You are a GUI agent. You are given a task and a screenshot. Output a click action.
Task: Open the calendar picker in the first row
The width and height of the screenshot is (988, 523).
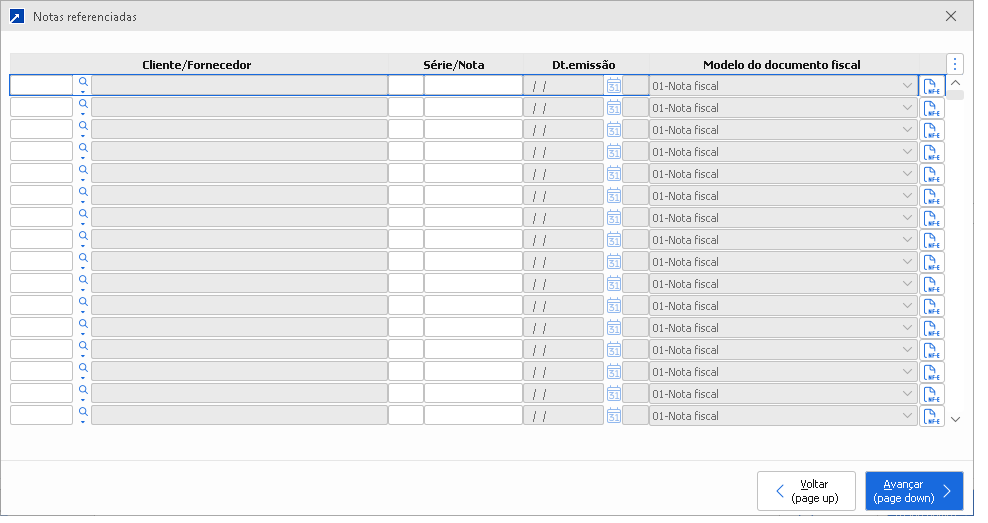pos(614,86)
